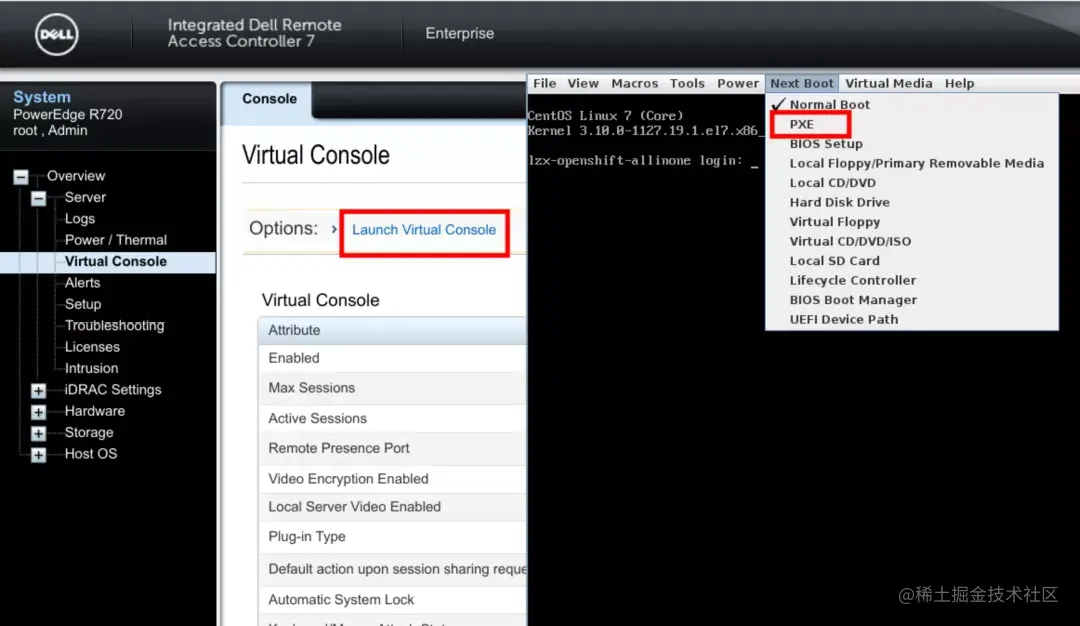Image resolution: width=1080 pixels, height=626 pixels.
Task: Switch to the Console tab
Action: pyautogui.click(x=269, y=99)
